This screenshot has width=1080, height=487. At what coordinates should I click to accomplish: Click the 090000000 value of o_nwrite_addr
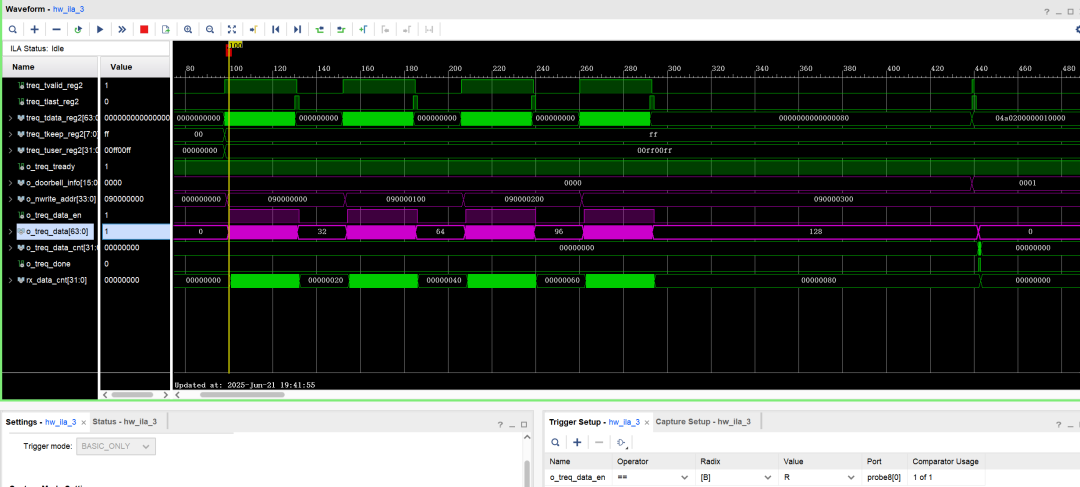click(x=124, y=199)
